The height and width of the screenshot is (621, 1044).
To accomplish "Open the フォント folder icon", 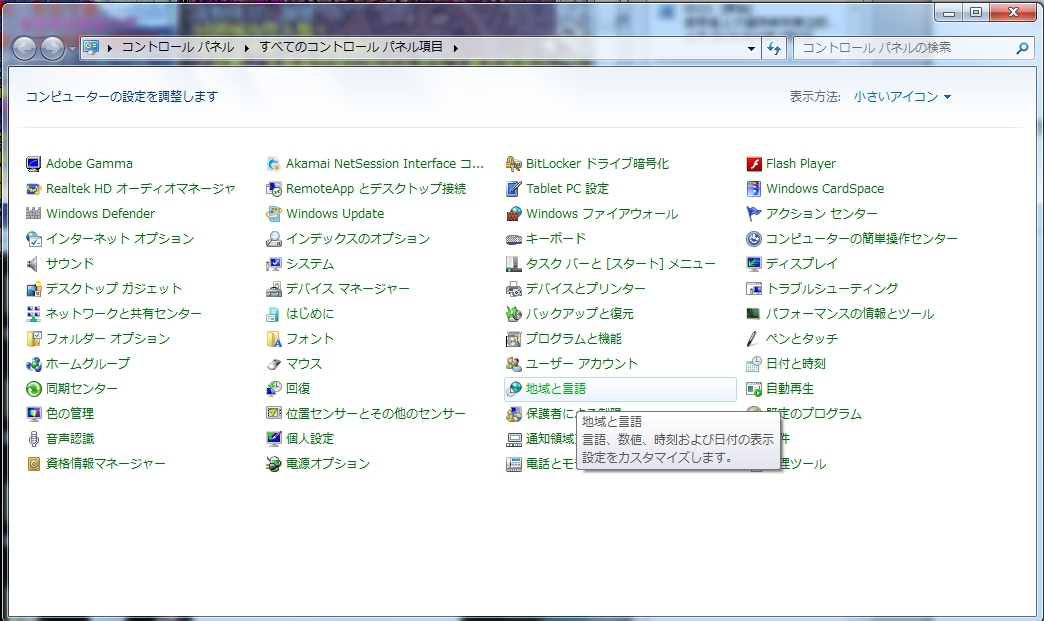I will pos(274,339).
